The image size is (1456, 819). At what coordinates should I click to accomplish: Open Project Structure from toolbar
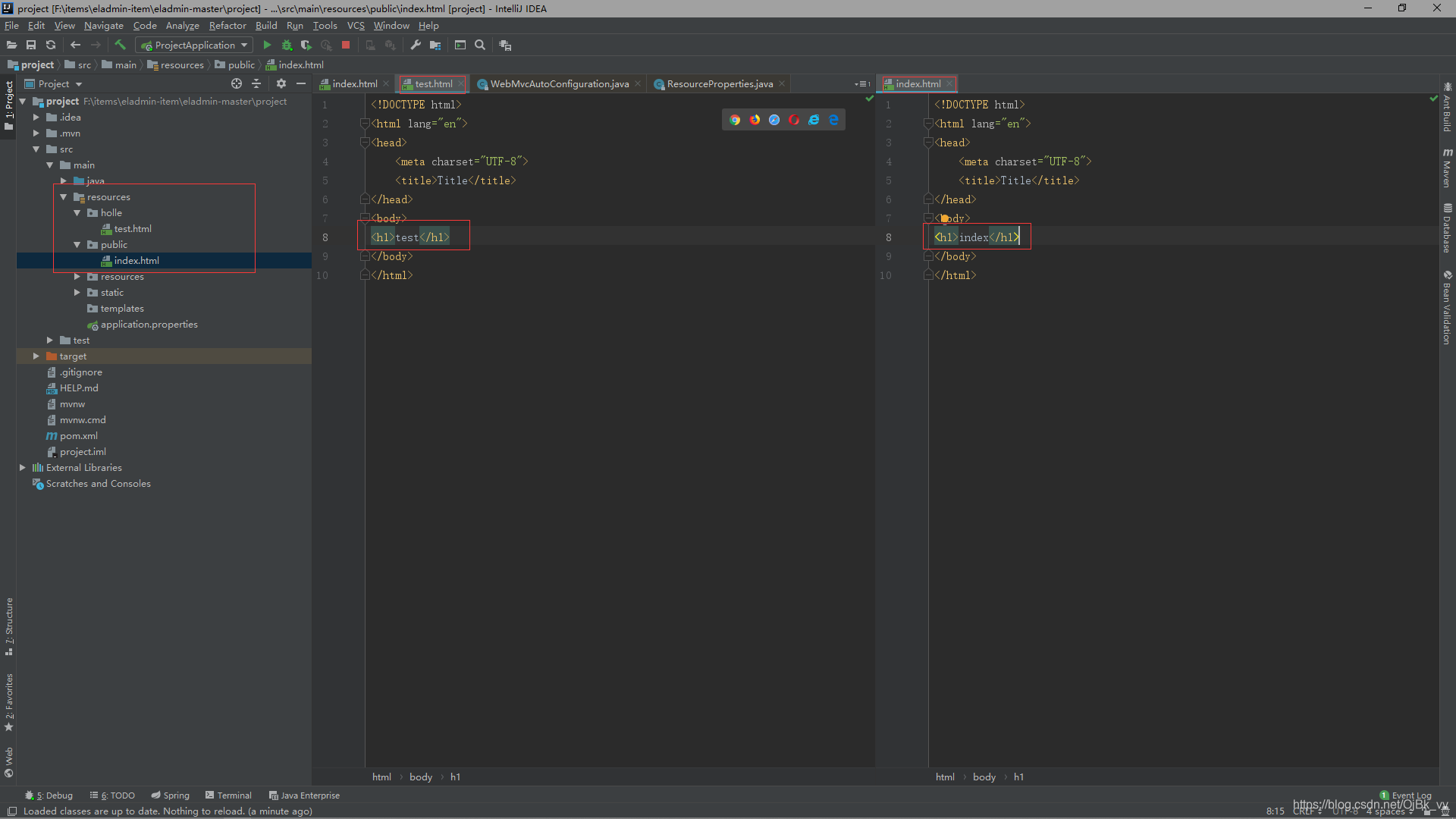click(x=435, y=45)
